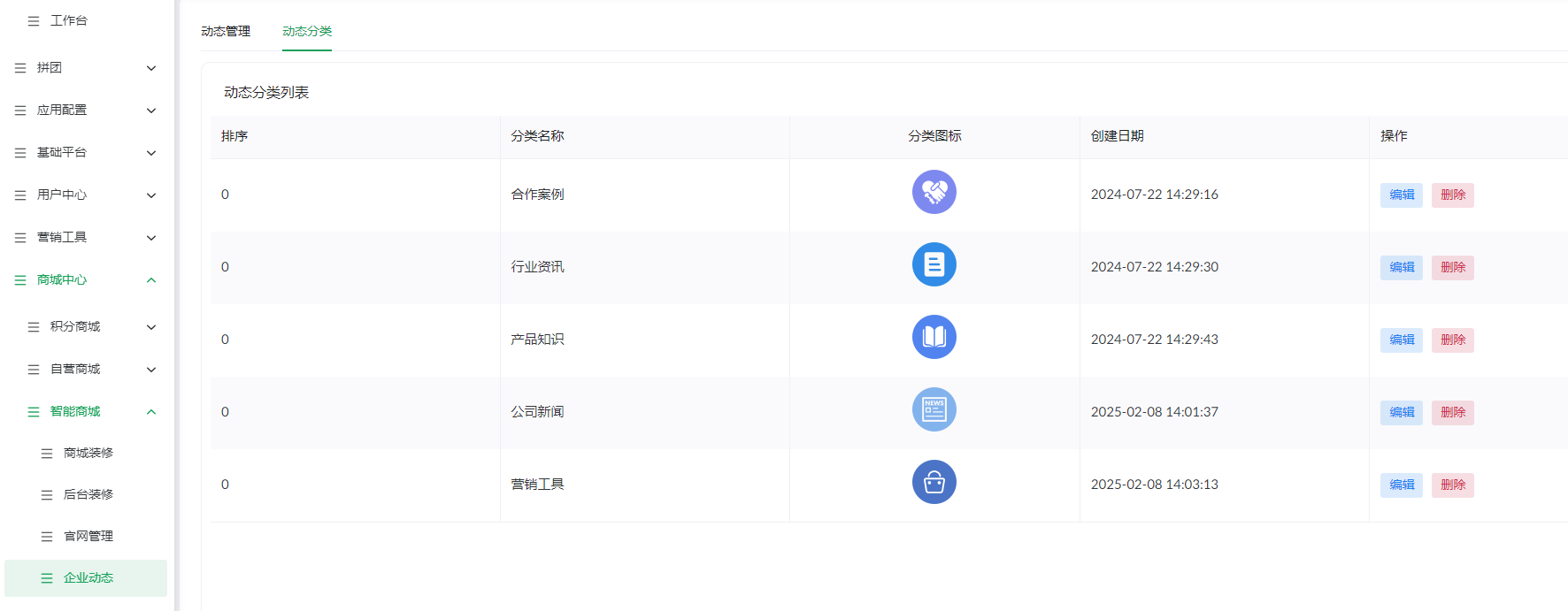Open the 官网管理 menu item
The height and width of the screenshot is (611, 1568).
pyautogui.click(x=88, y=536)
